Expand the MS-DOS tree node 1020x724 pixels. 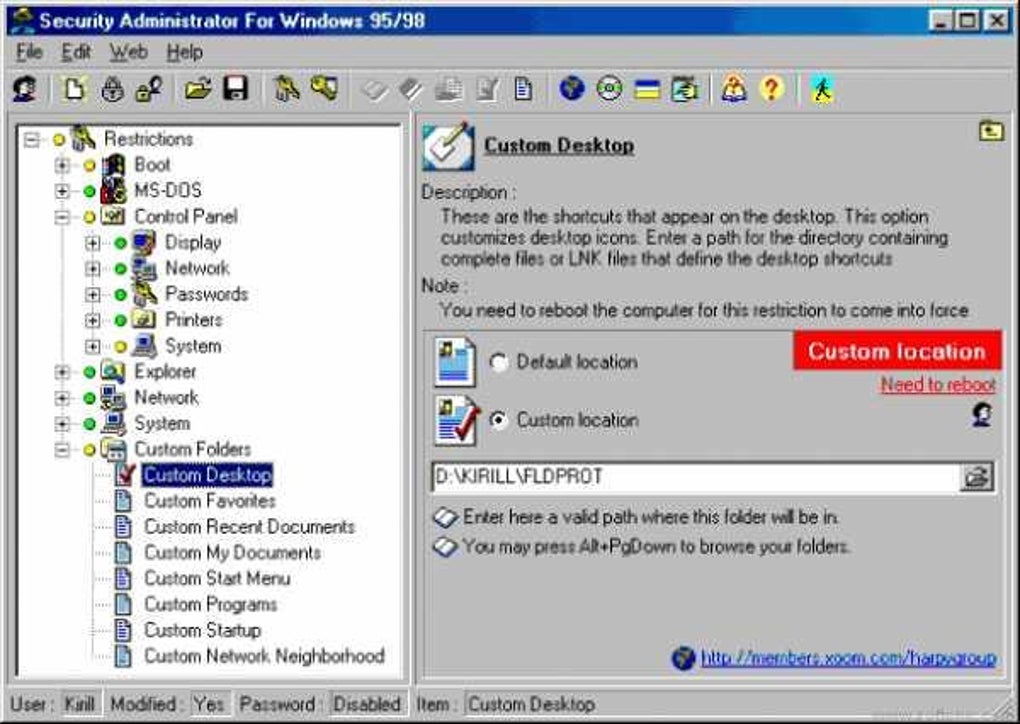[62, 191]
